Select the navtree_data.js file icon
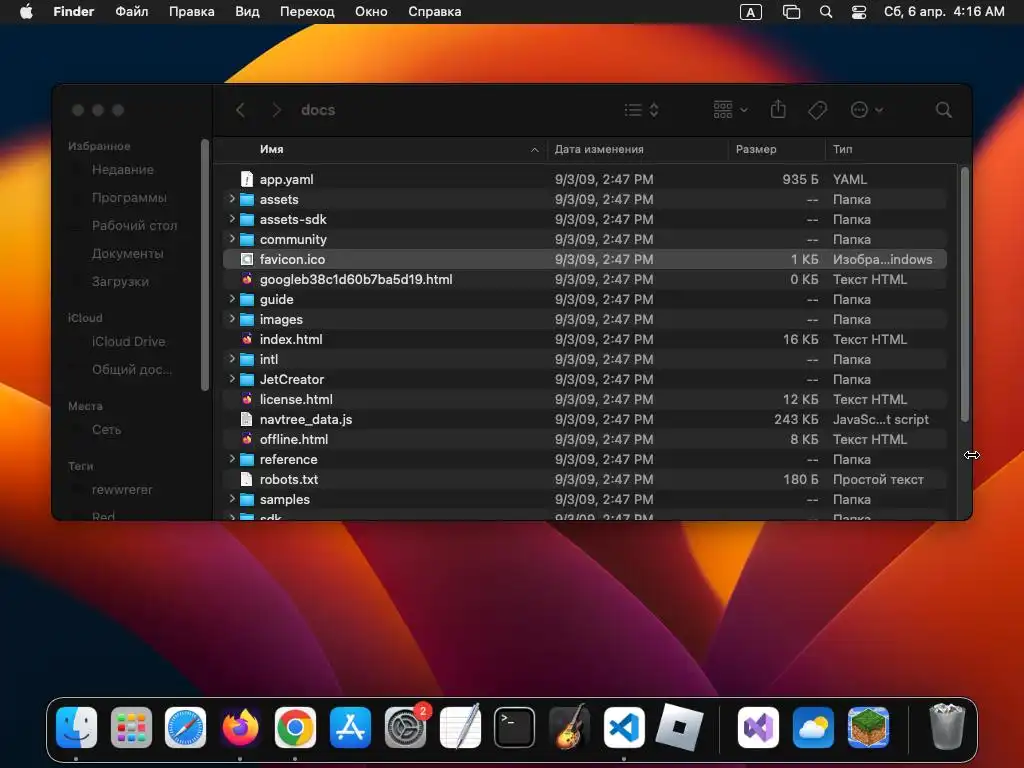 247,419
